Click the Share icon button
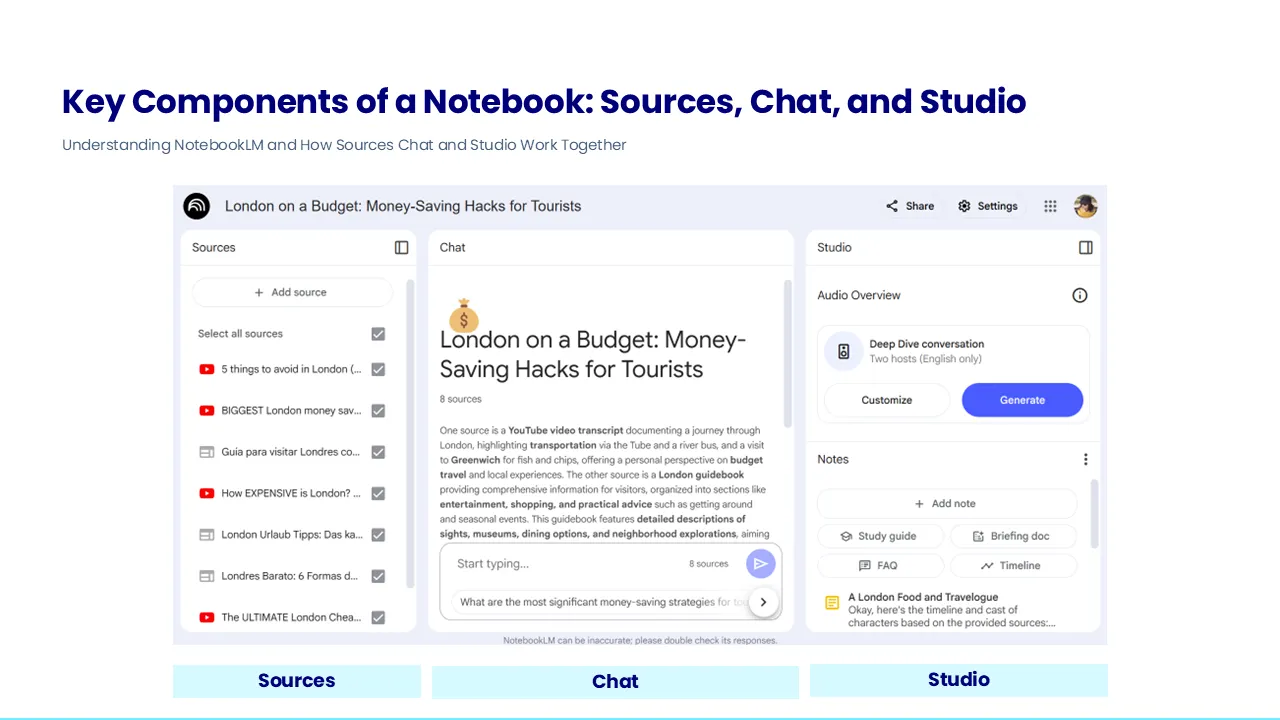 pyautogui.click(x=892, y=206)
